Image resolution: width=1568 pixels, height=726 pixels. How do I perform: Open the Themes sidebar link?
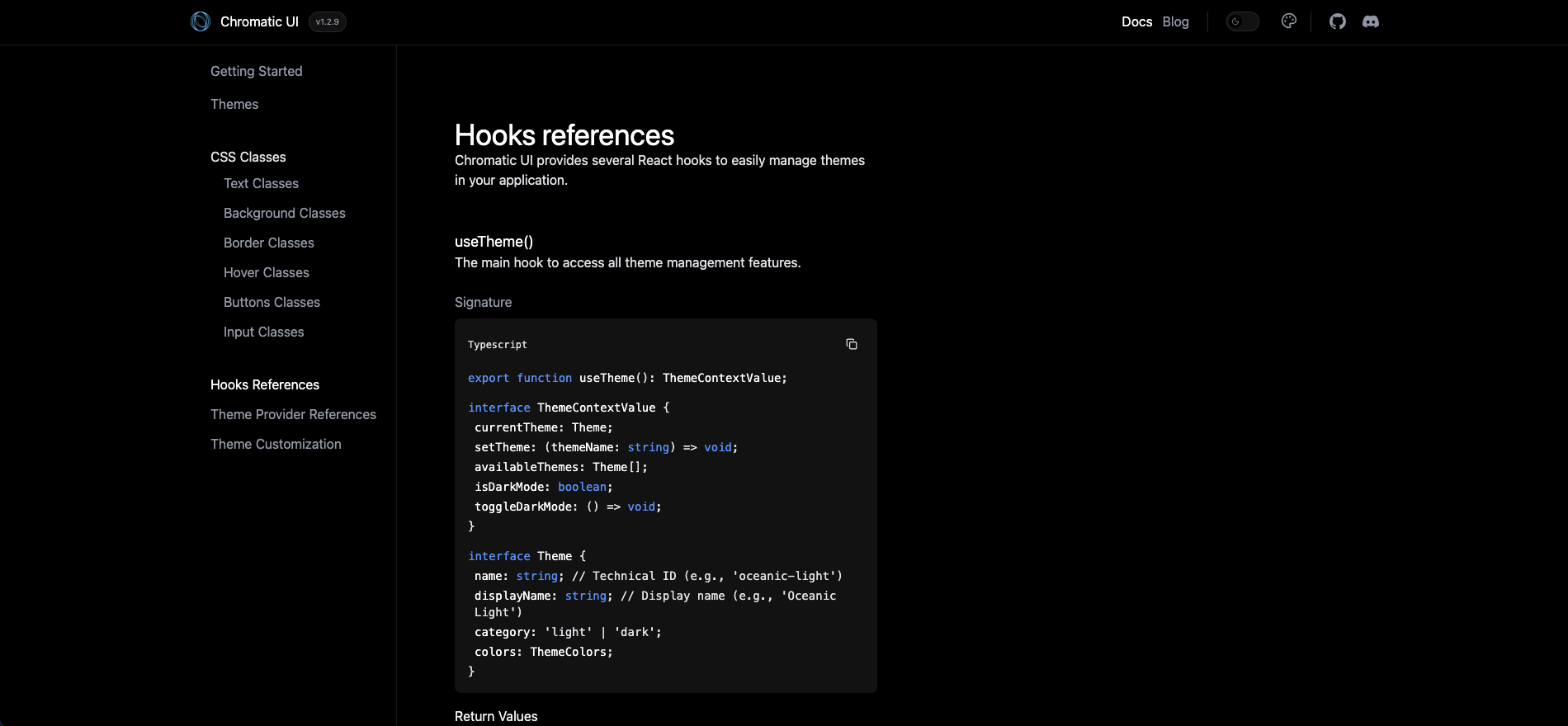click(x=234, y=104)
